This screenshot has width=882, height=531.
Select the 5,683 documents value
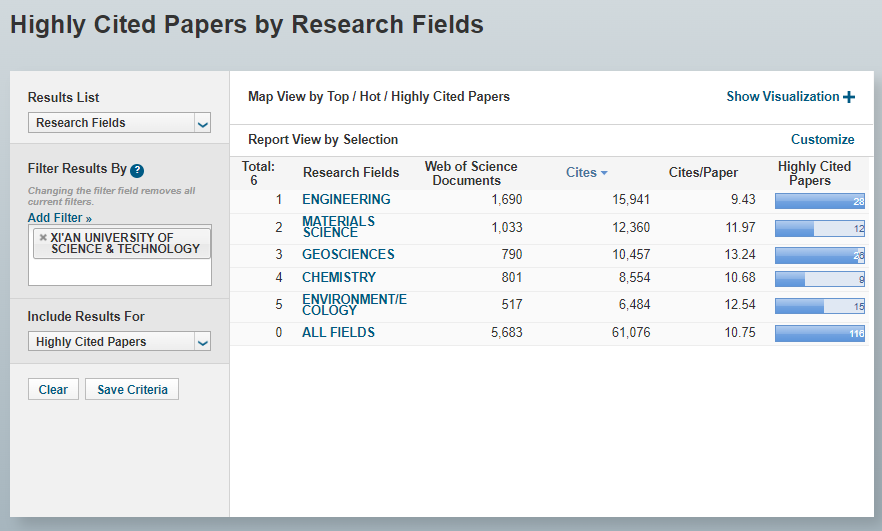(x=506, y=332)
